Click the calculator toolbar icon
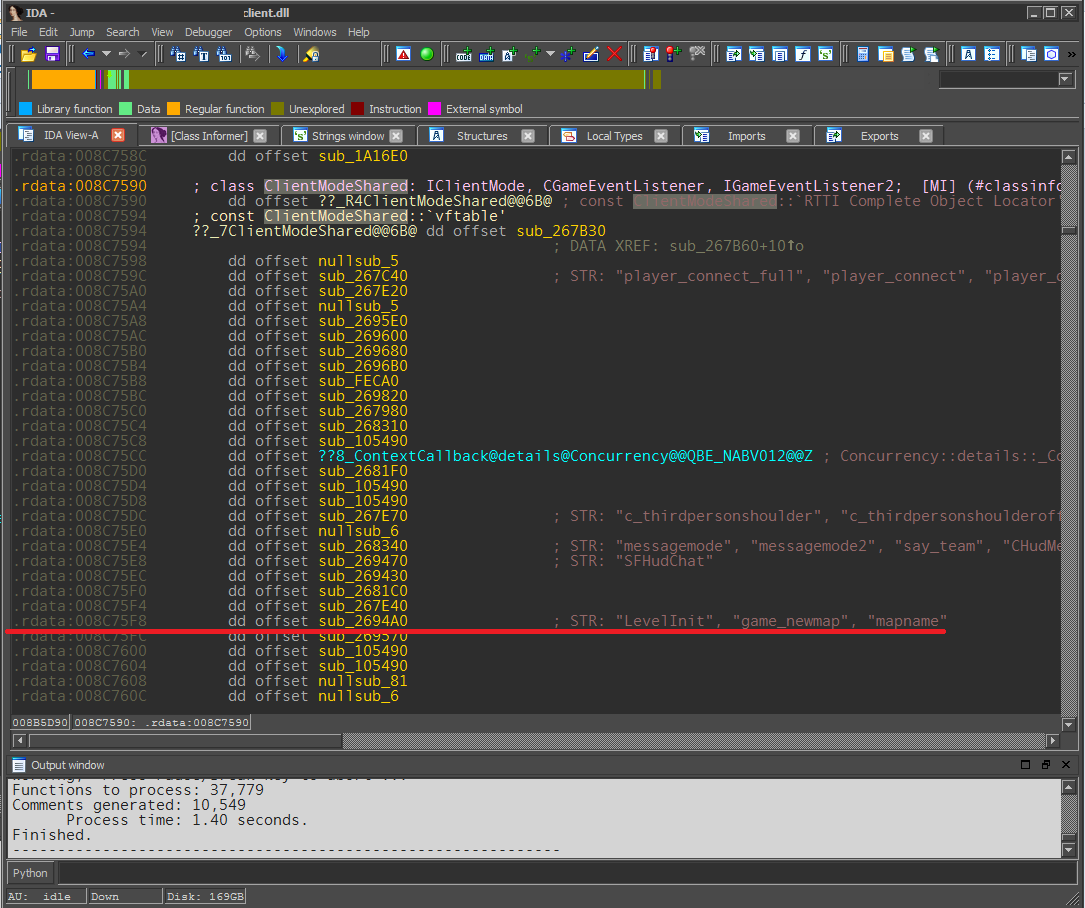 point(863,54)
